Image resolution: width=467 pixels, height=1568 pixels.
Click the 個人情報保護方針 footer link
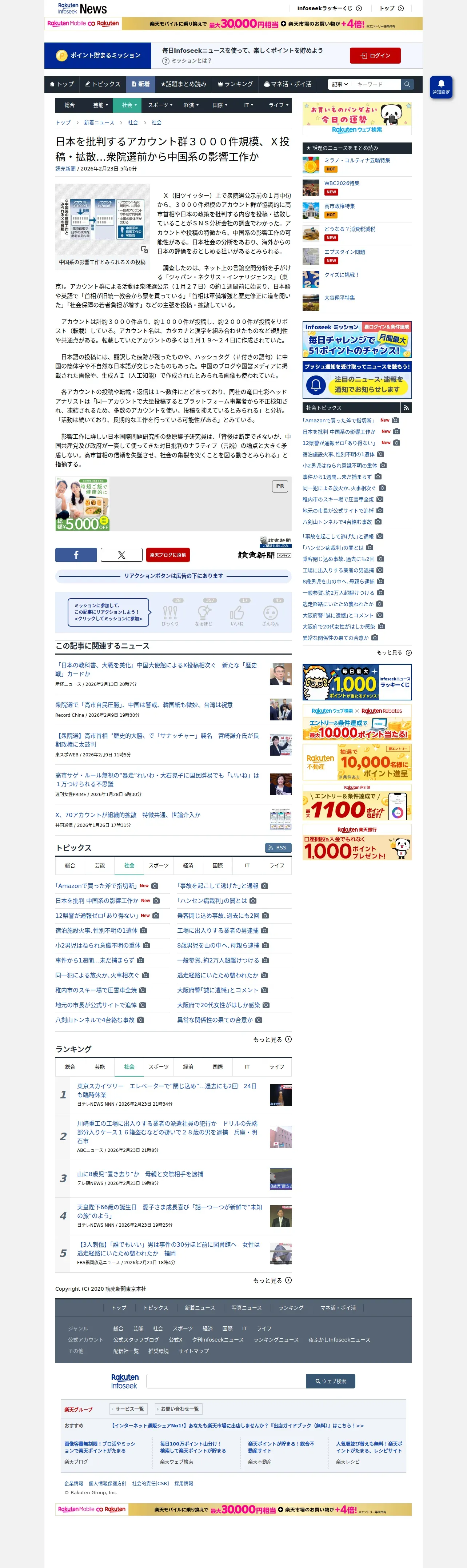pos(108,1483)
